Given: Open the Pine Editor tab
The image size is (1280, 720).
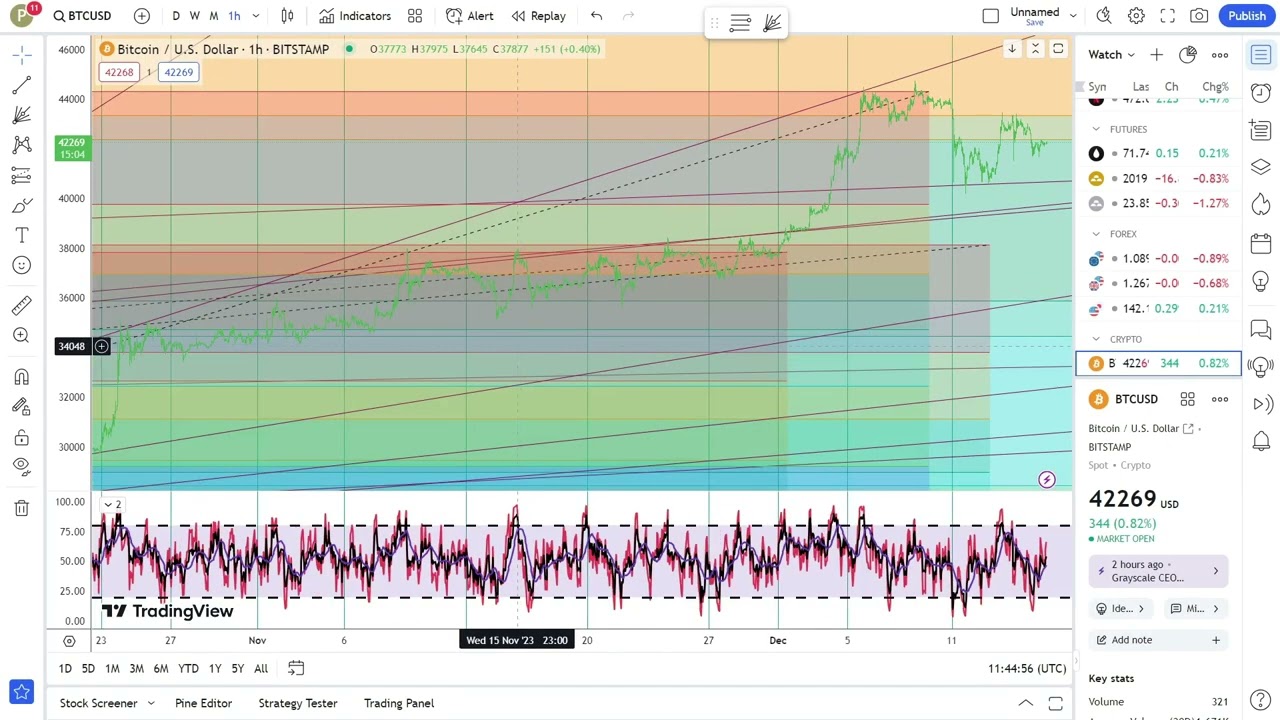Looking at the screenshot, I should [203, 703].
